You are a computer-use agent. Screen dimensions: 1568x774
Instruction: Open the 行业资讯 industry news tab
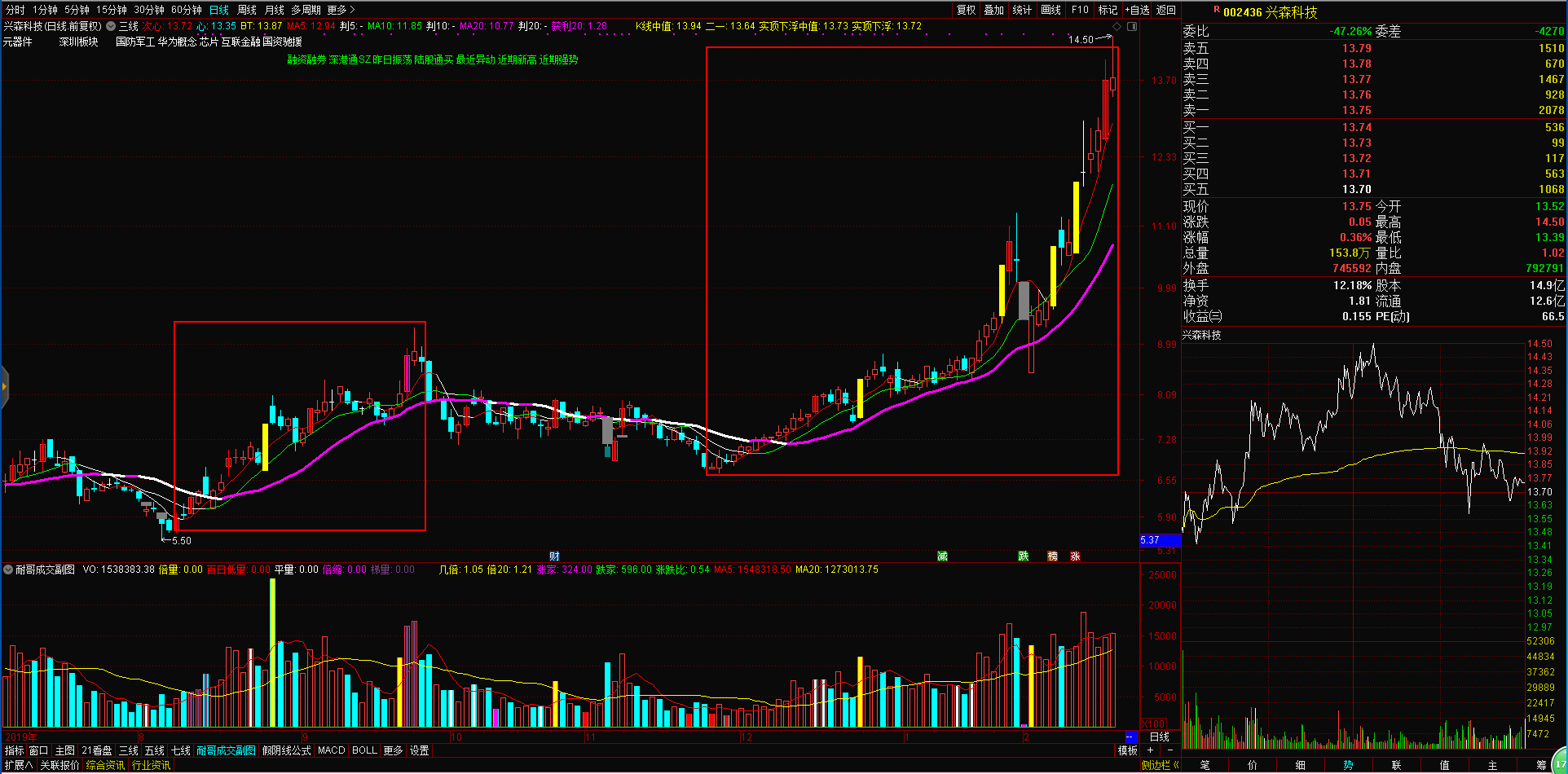[152, 765]
